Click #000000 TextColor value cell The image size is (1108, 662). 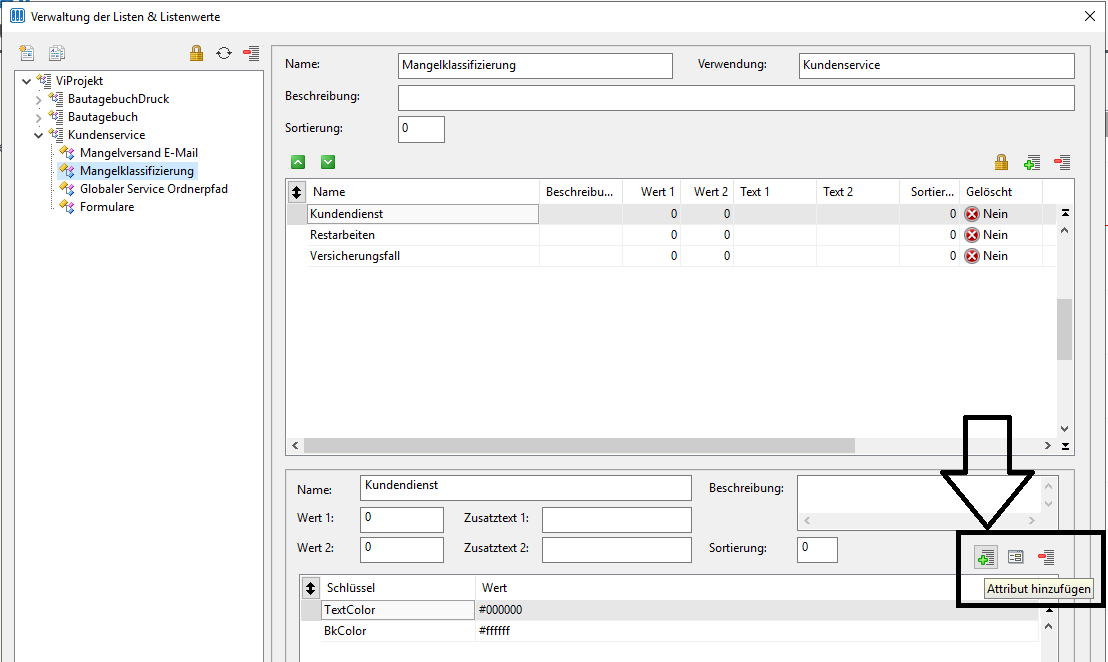point(758,610)
